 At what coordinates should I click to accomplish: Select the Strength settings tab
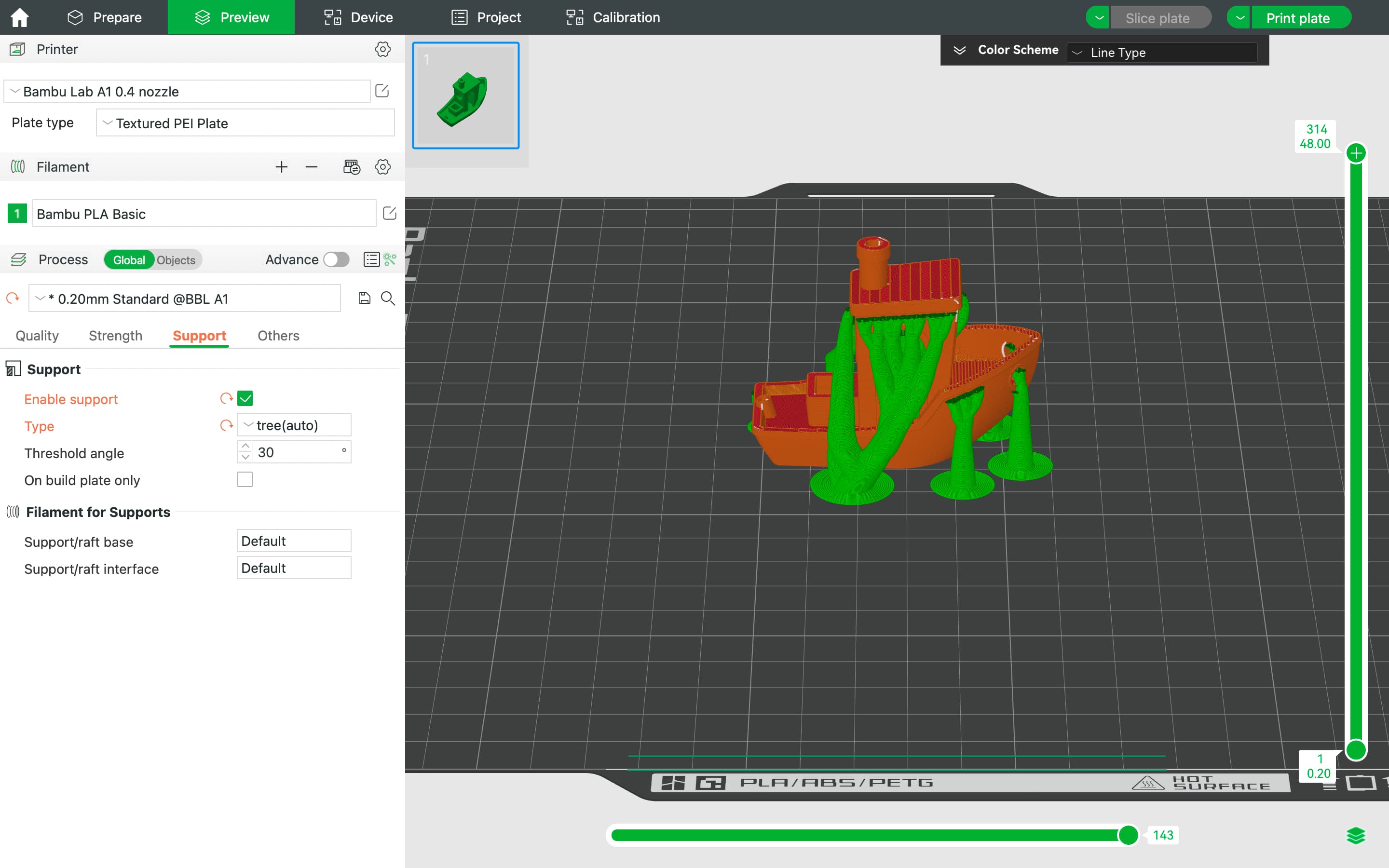(115, 336)
